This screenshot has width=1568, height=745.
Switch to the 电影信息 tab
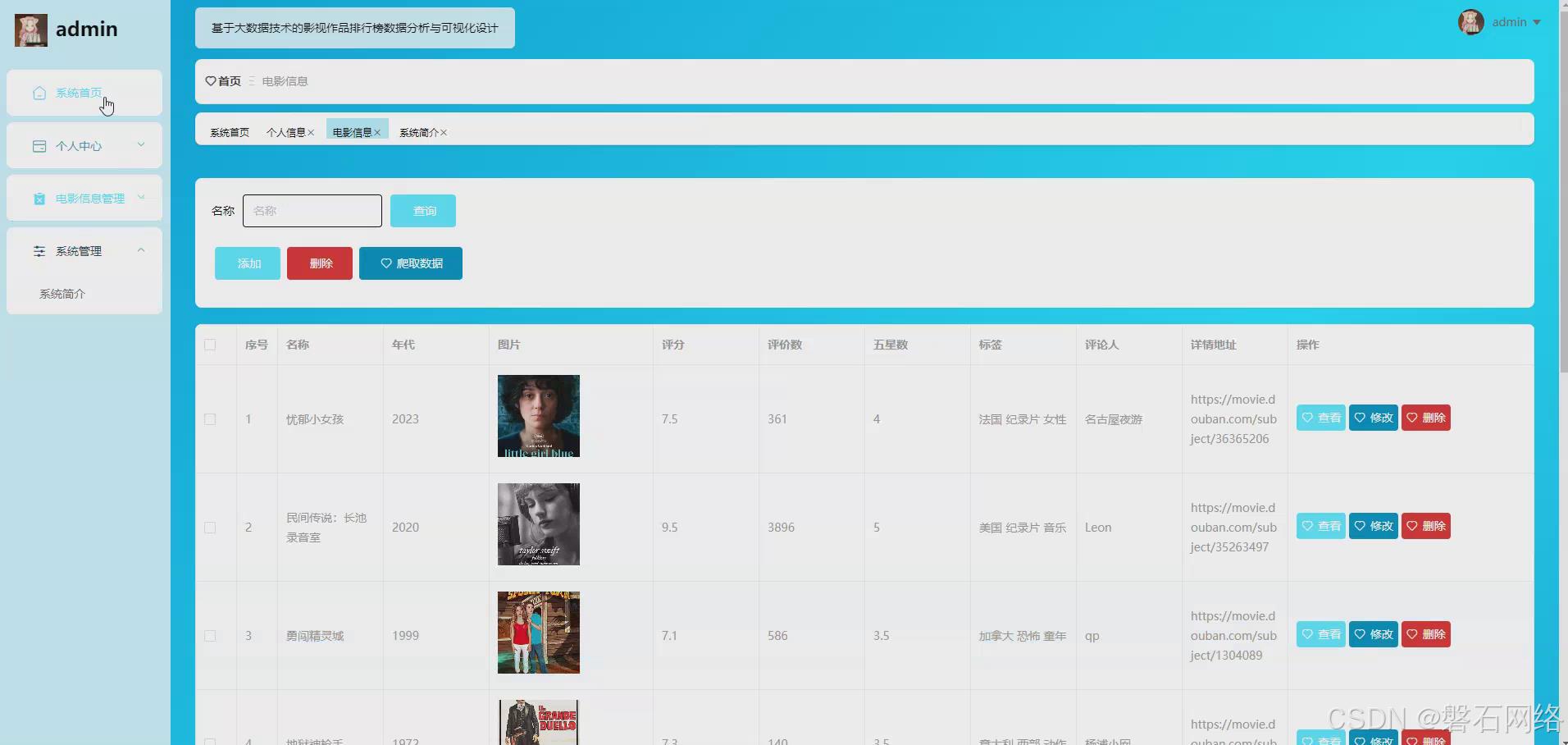(353, 133)
